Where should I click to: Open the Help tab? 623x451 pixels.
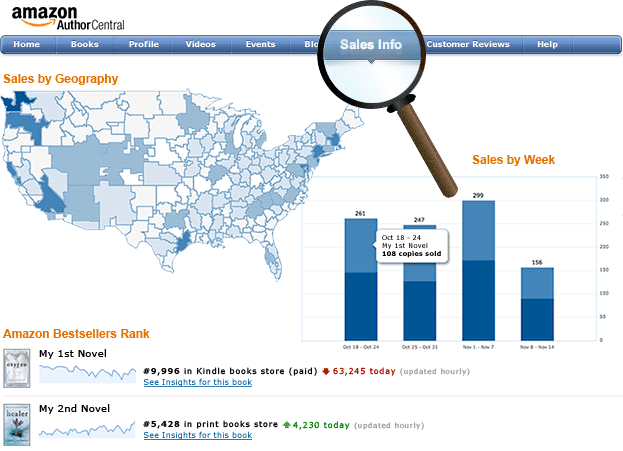[x=548, y=44]
